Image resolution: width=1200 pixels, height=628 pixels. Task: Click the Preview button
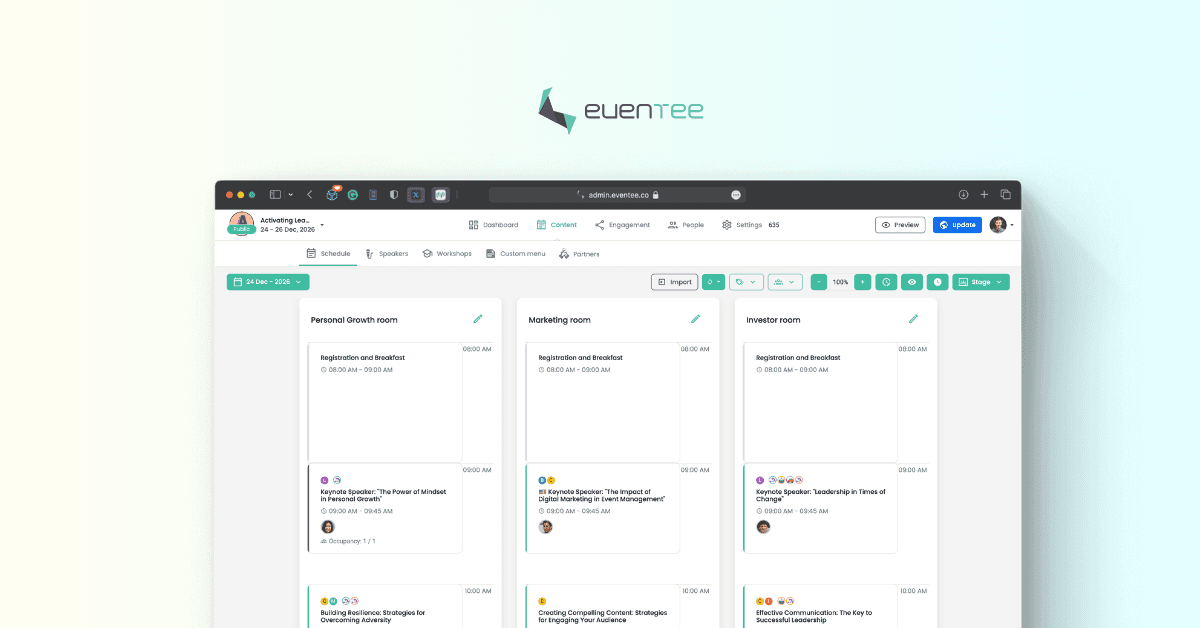899,225
